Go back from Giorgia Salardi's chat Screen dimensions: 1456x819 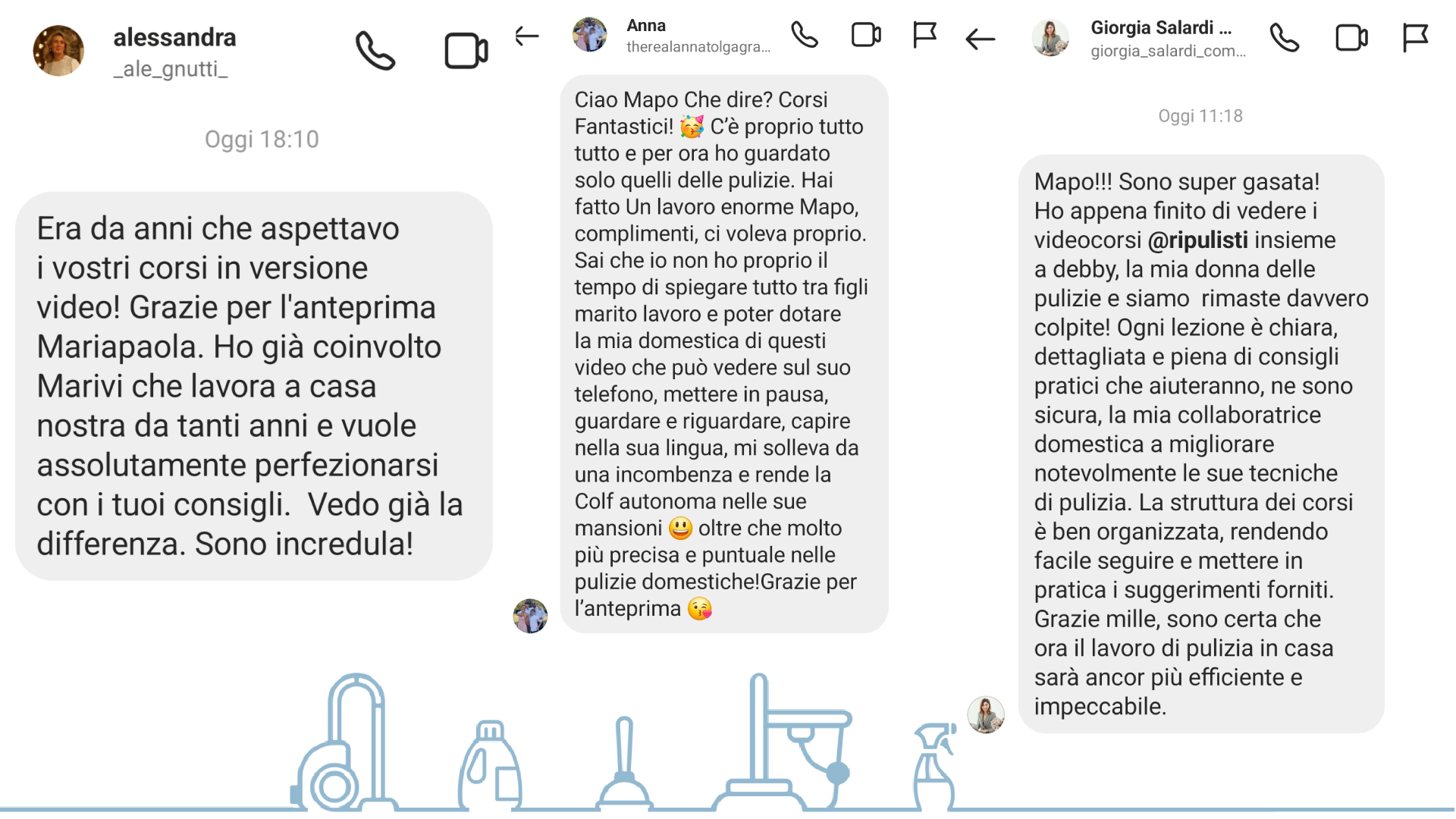click(980, 39)
